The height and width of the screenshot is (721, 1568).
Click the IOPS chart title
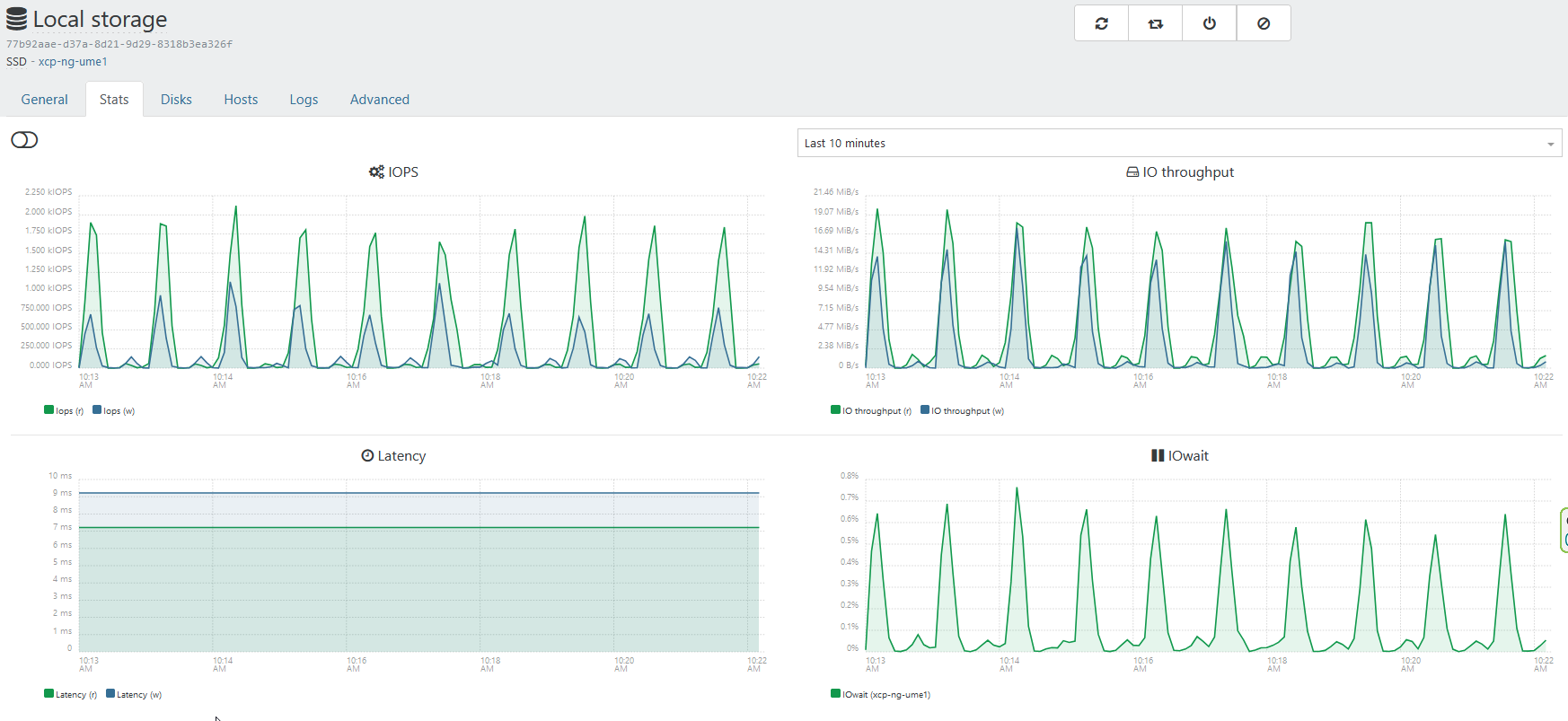pos(403,171)
